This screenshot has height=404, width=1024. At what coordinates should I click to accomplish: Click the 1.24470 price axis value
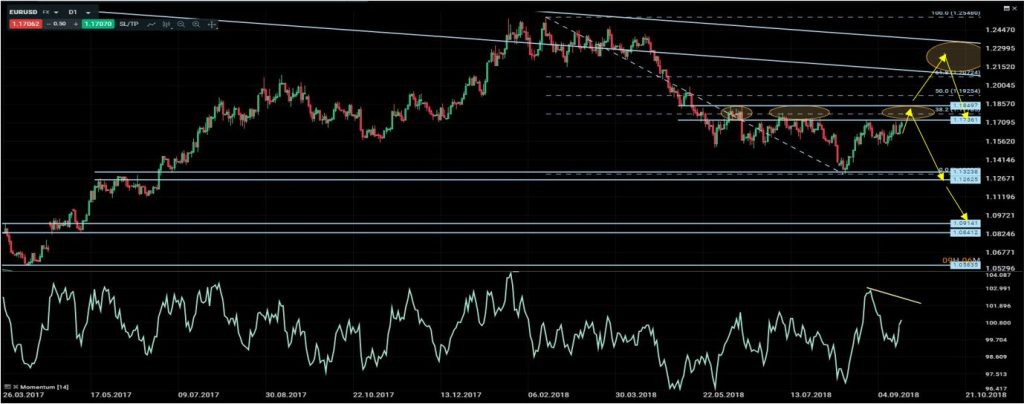[1000, 29]
